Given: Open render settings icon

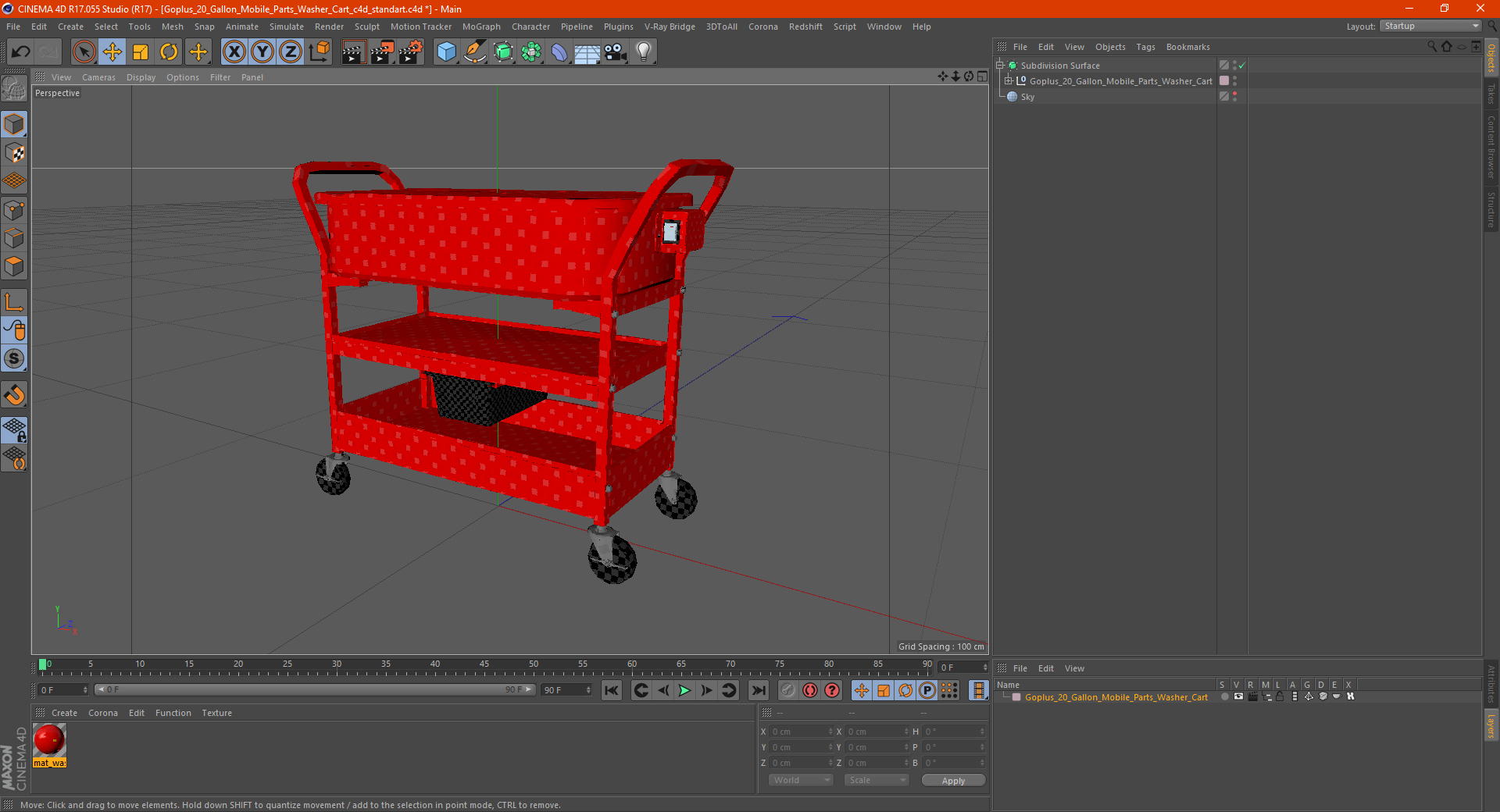Looking at the screenshot, I should tap(410, 52).
